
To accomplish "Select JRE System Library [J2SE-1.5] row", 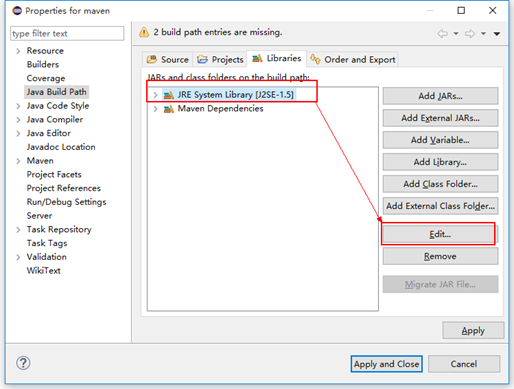I will click(x=229, y=95).
